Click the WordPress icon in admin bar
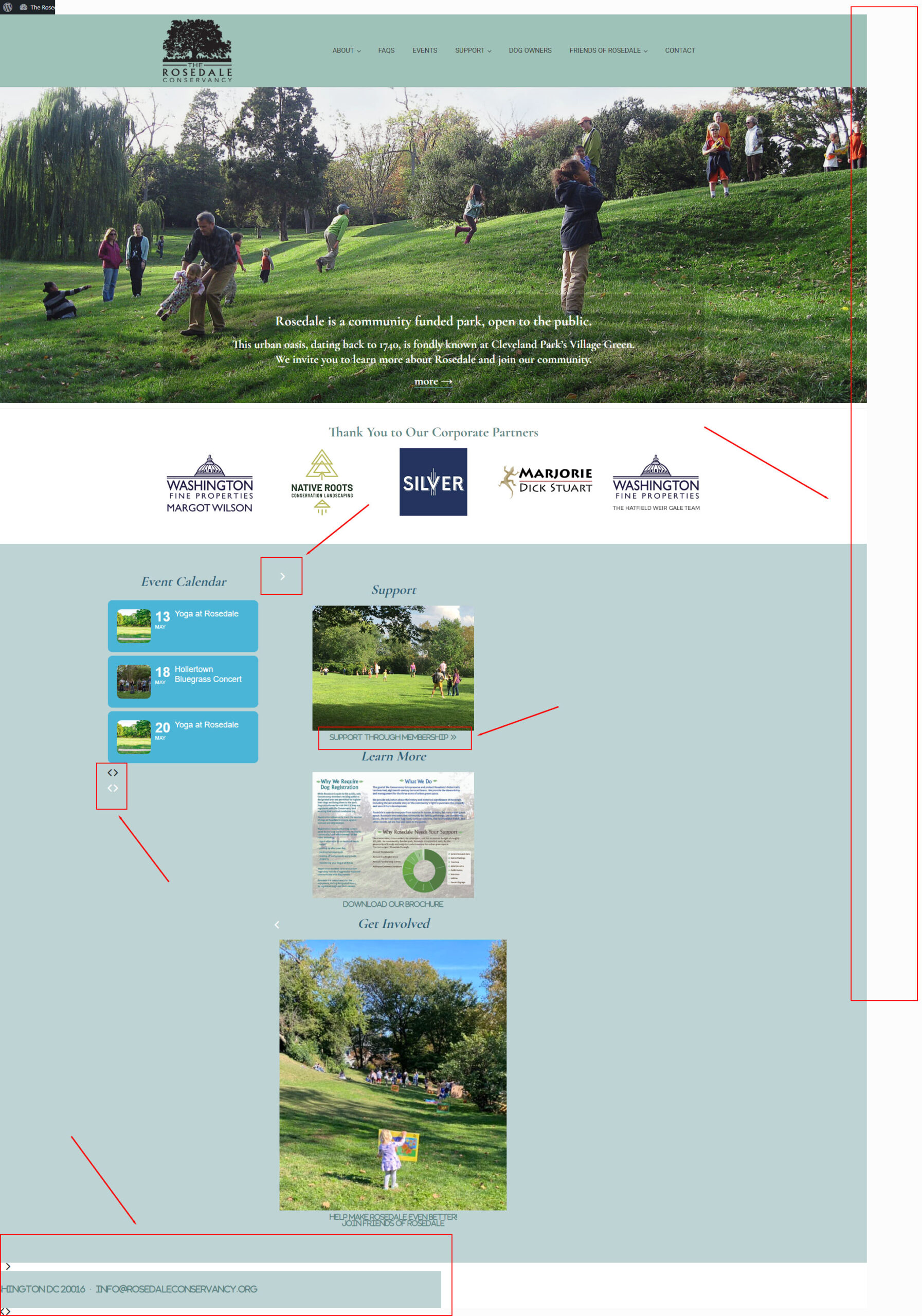 coord(7,7)
